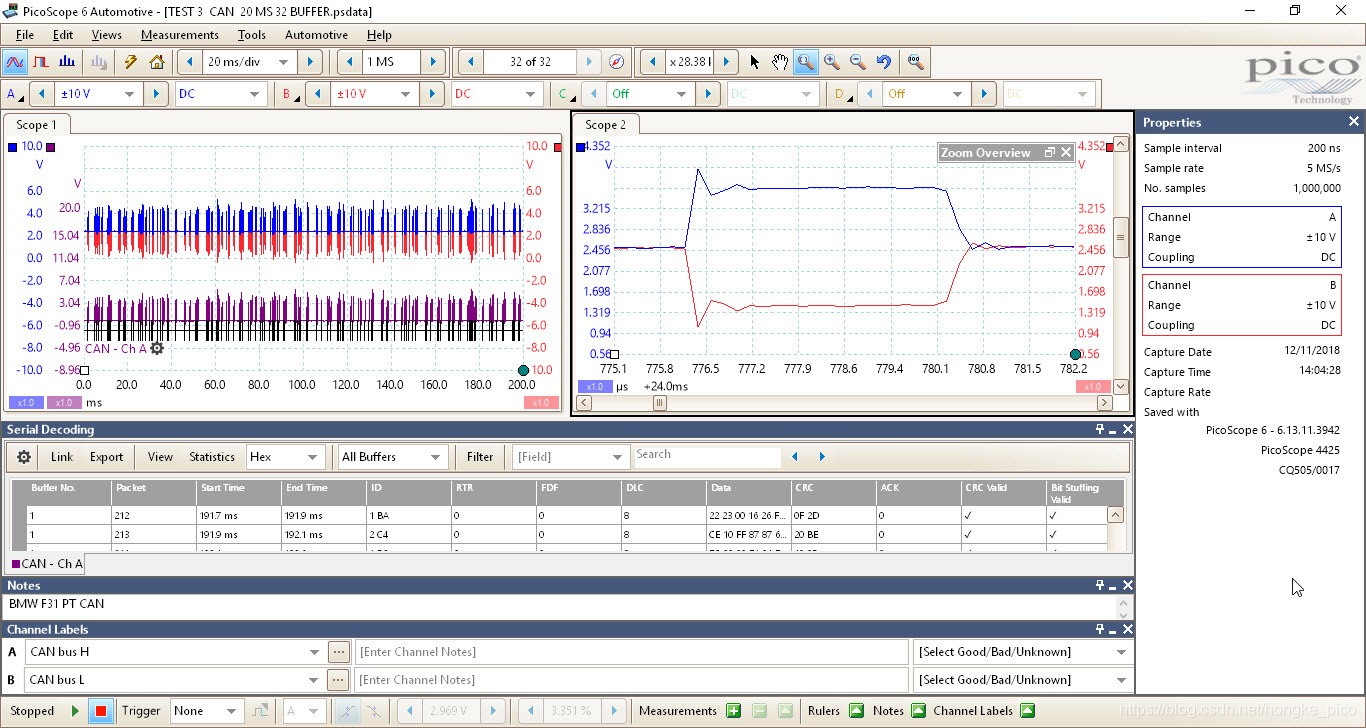Click the auto setup lightning icon
The width and height of the screenshot is (1366, 728).
click(131, 62)
